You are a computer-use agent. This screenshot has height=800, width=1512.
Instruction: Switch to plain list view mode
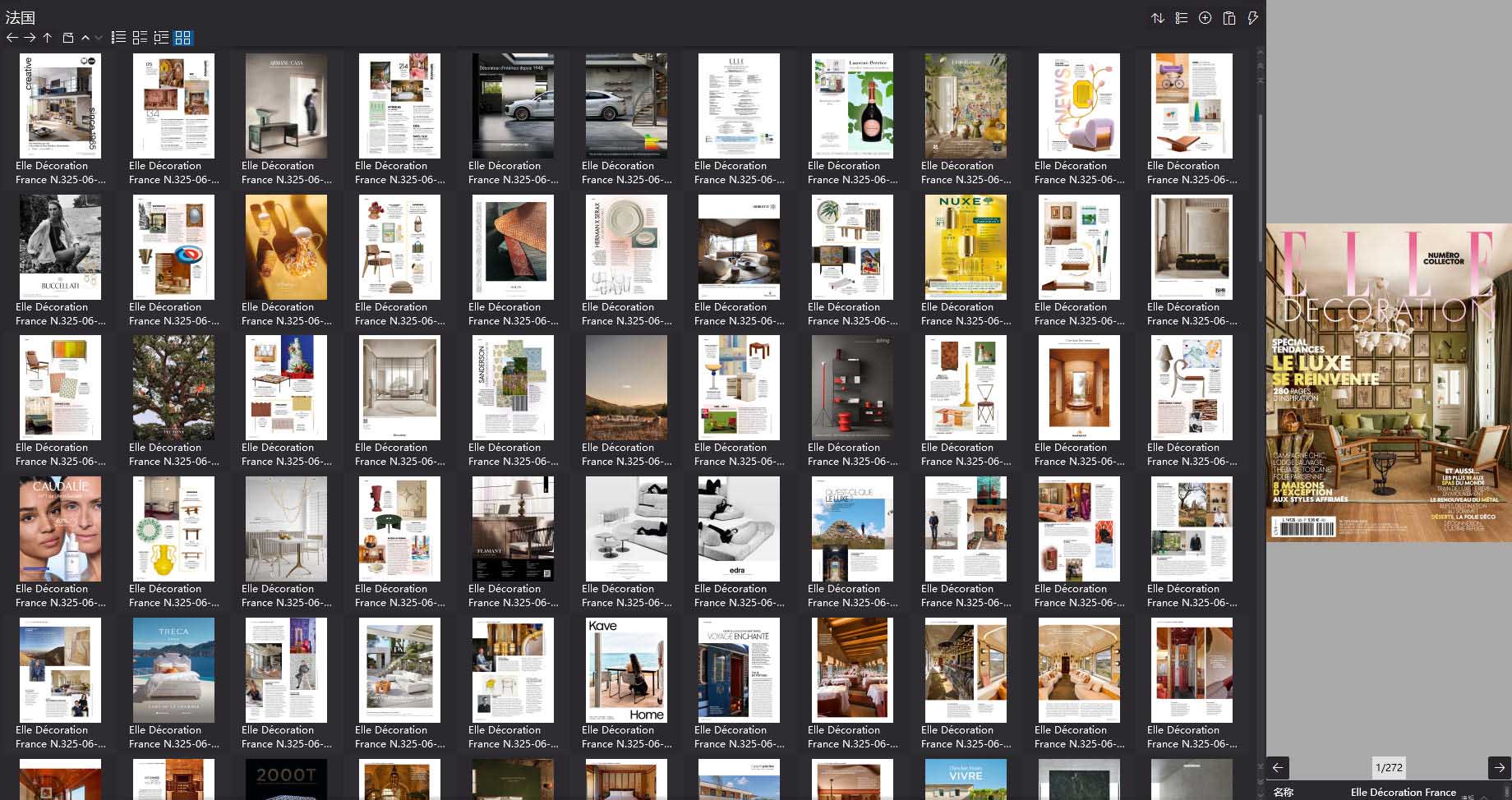pos(118,38)
